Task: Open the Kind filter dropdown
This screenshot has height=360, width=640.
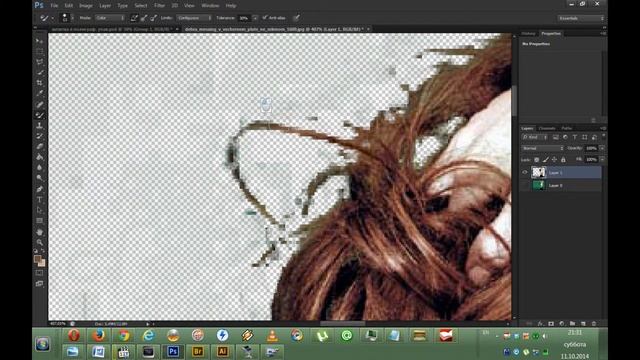Action: [x=535, y=137]
